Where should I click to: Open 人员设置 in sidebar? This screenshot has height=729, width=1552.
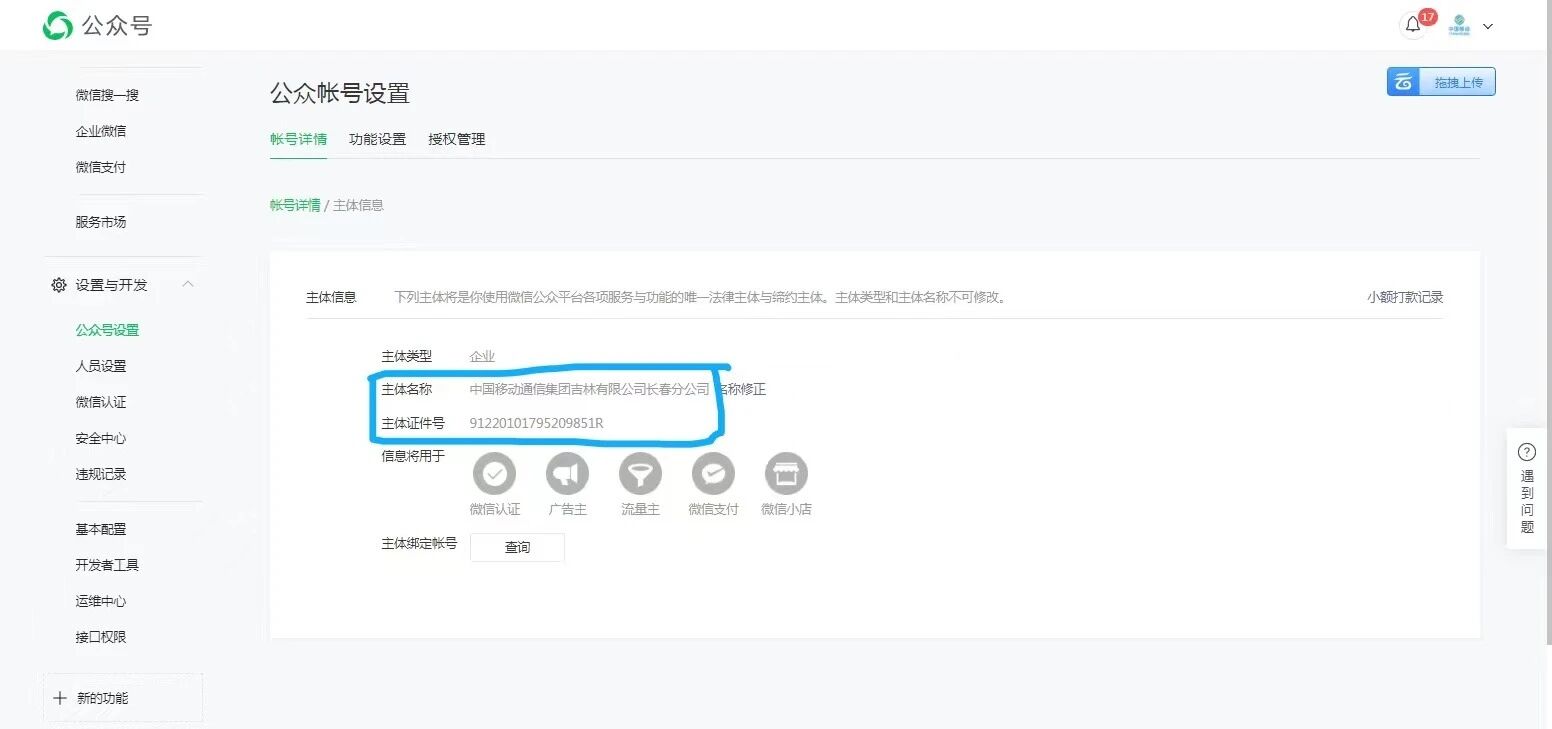point(101,366)
